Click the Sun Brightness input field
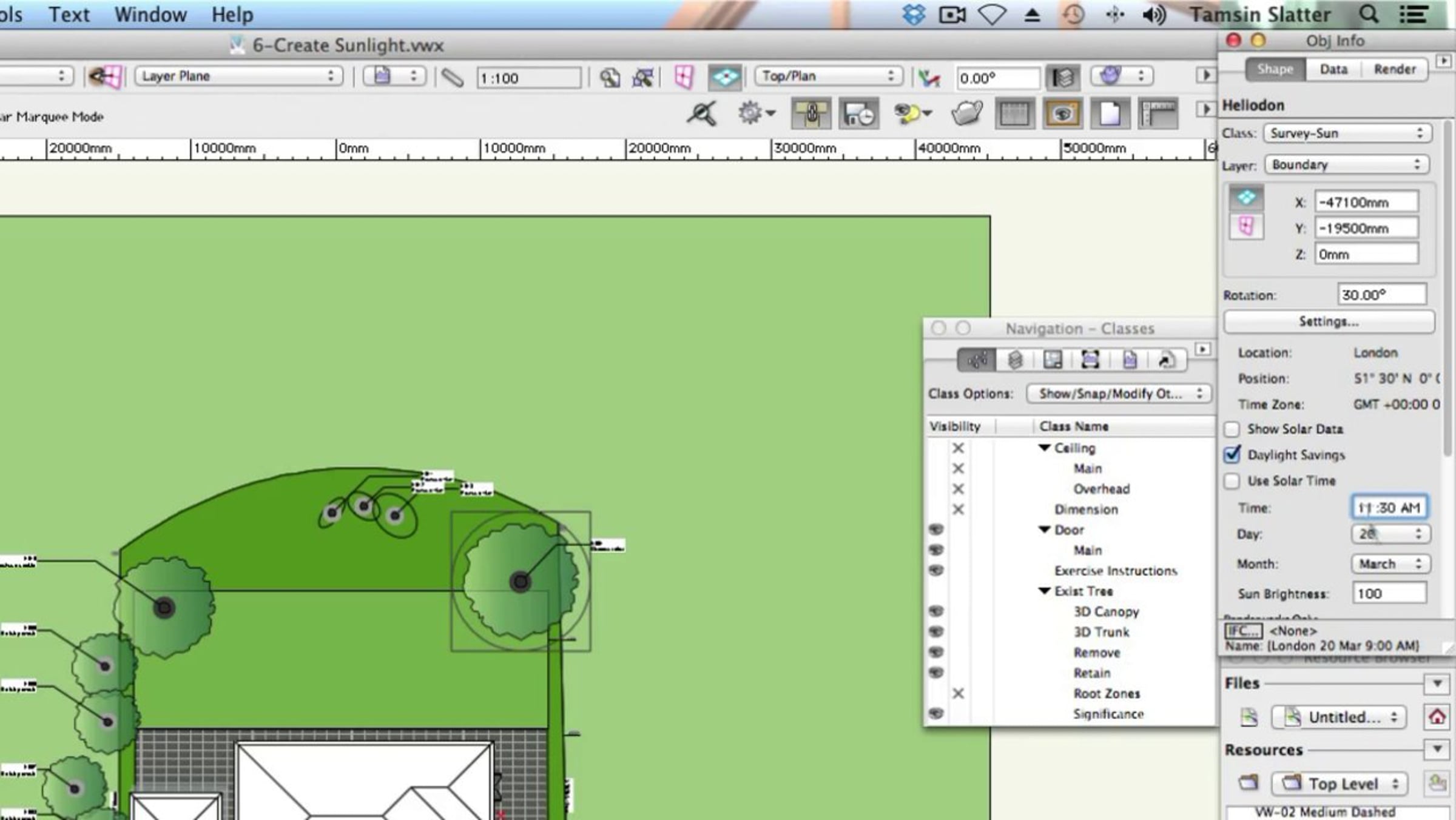Image resolution: width=1456 pixels, height=820 pixels. tap(1389, 594)
